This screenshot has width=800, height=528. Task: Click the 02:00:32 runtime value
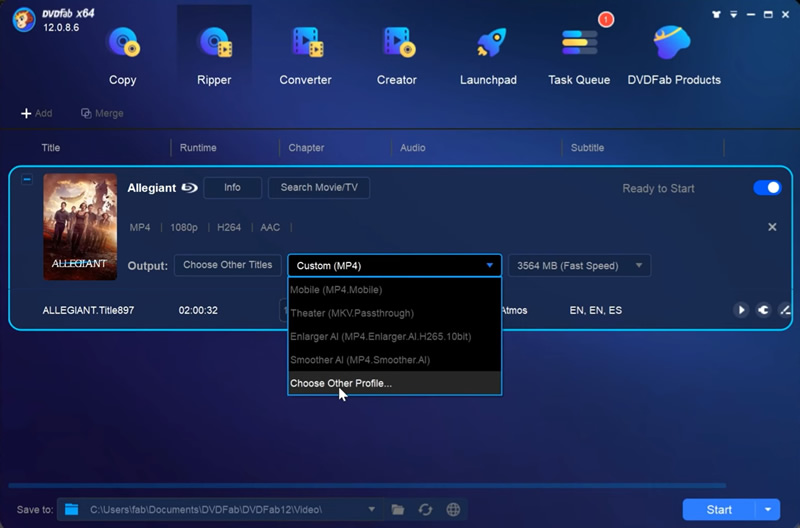[198, 310]
